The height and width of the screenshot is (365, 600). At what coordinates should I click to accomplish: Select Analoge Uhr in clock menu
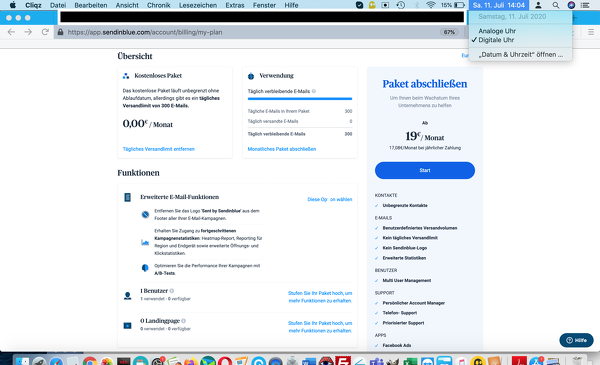(497, 31)
